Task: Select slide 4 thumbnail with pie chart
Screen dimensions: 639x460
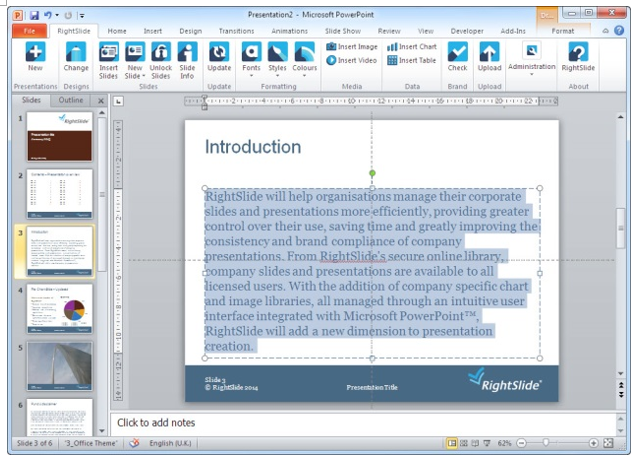Action: [x=59, y=309]
